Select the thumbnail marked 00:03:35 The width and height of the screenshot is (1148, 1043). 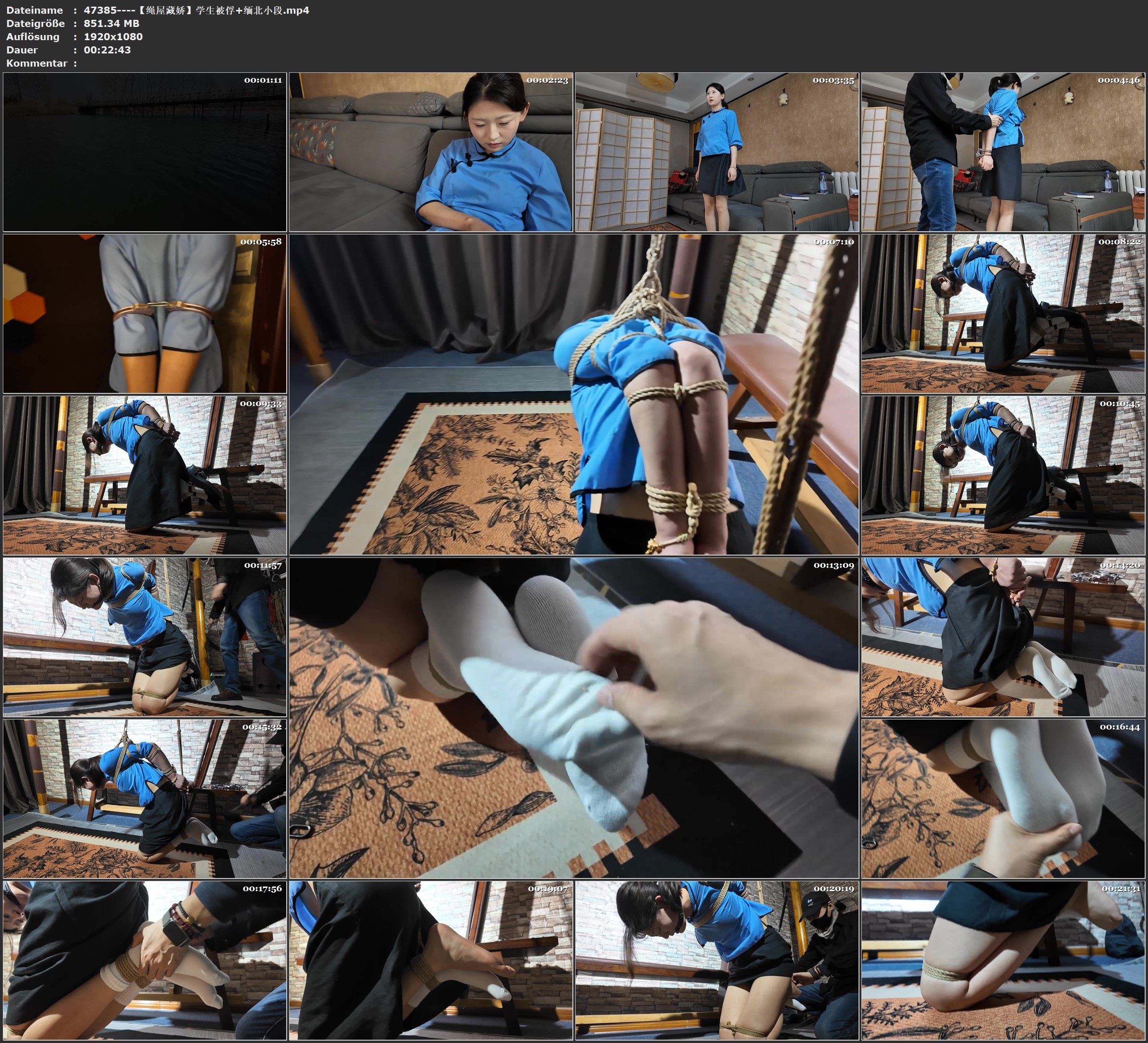tap(717, 151)
